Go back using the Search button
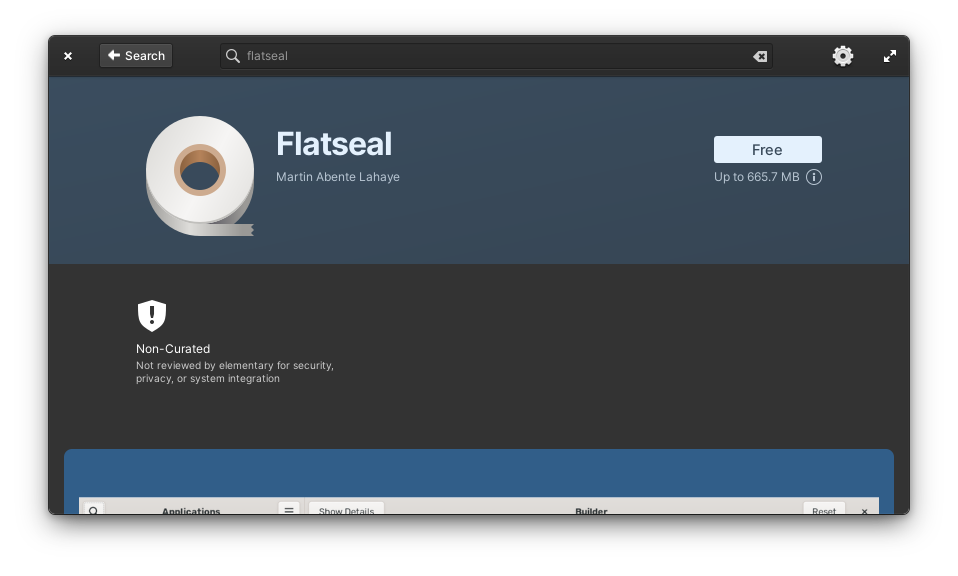958x576 pixels. [x=136, y=56]
